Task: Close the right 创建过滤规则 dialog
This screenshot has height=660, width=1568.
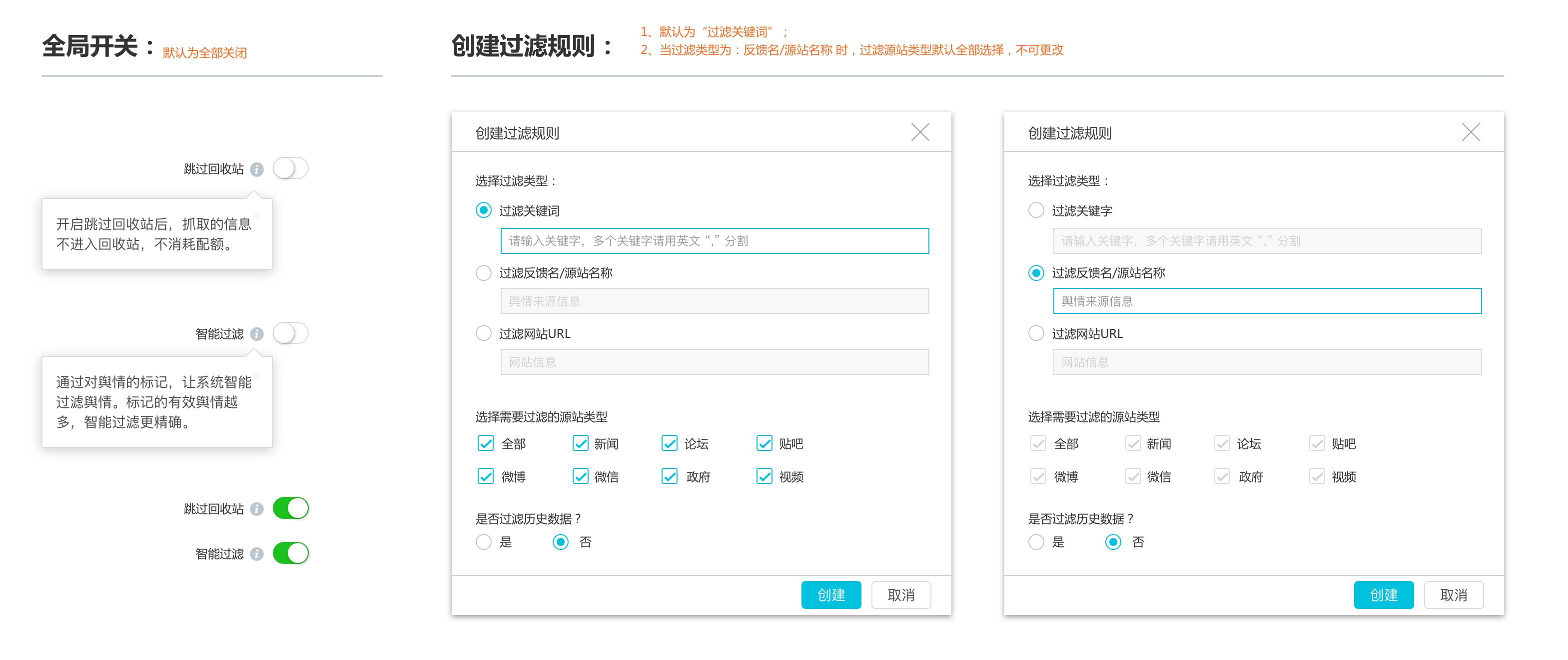Action: tap(1471, 131)
